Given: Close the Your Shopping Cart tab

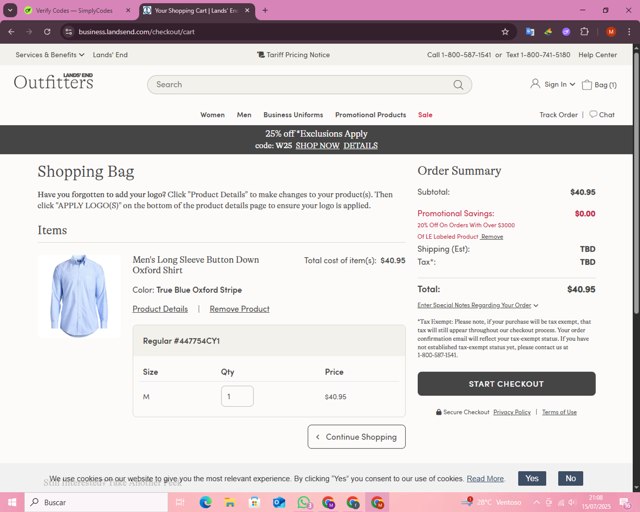Looking at the screenshot, I should coord(247,11).
